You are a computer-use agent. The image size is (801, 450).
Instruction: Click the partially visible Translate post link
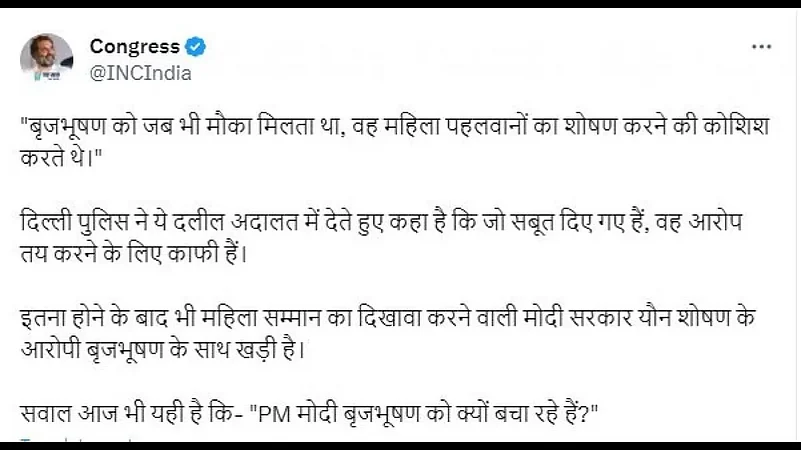[60, 441]
